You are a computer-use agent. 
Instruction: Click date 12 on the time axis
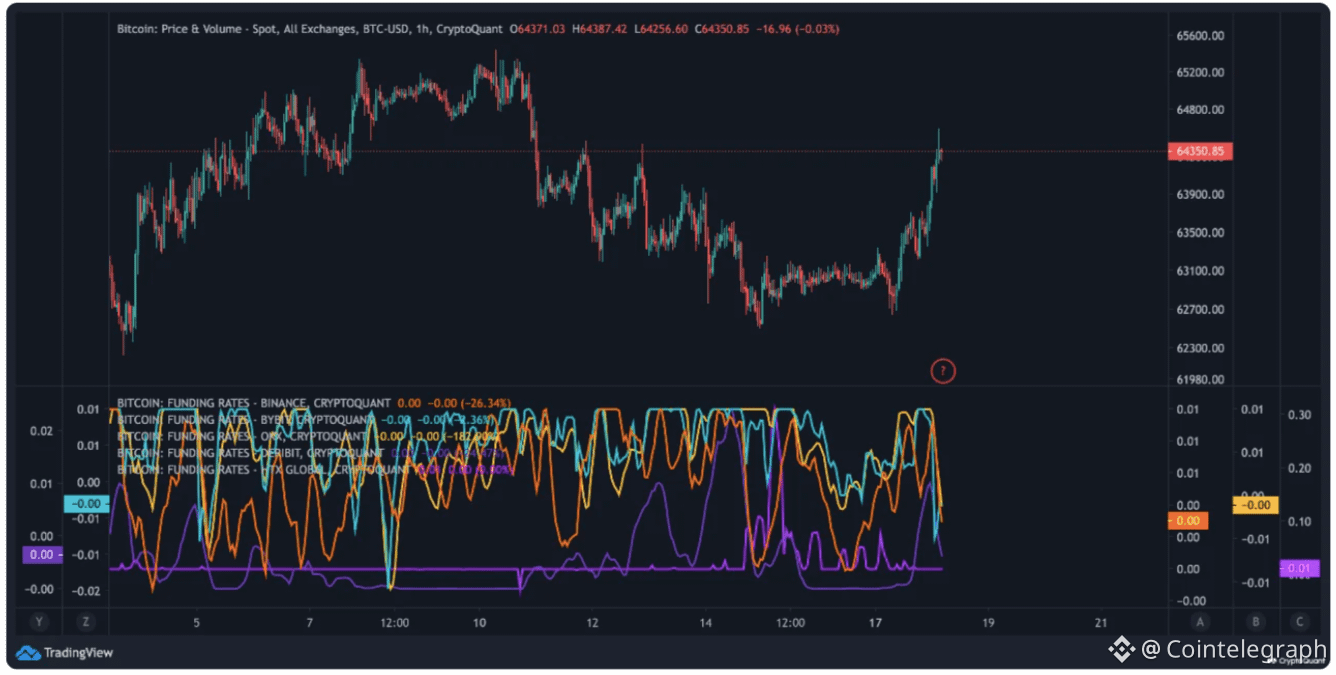point(592,623)
